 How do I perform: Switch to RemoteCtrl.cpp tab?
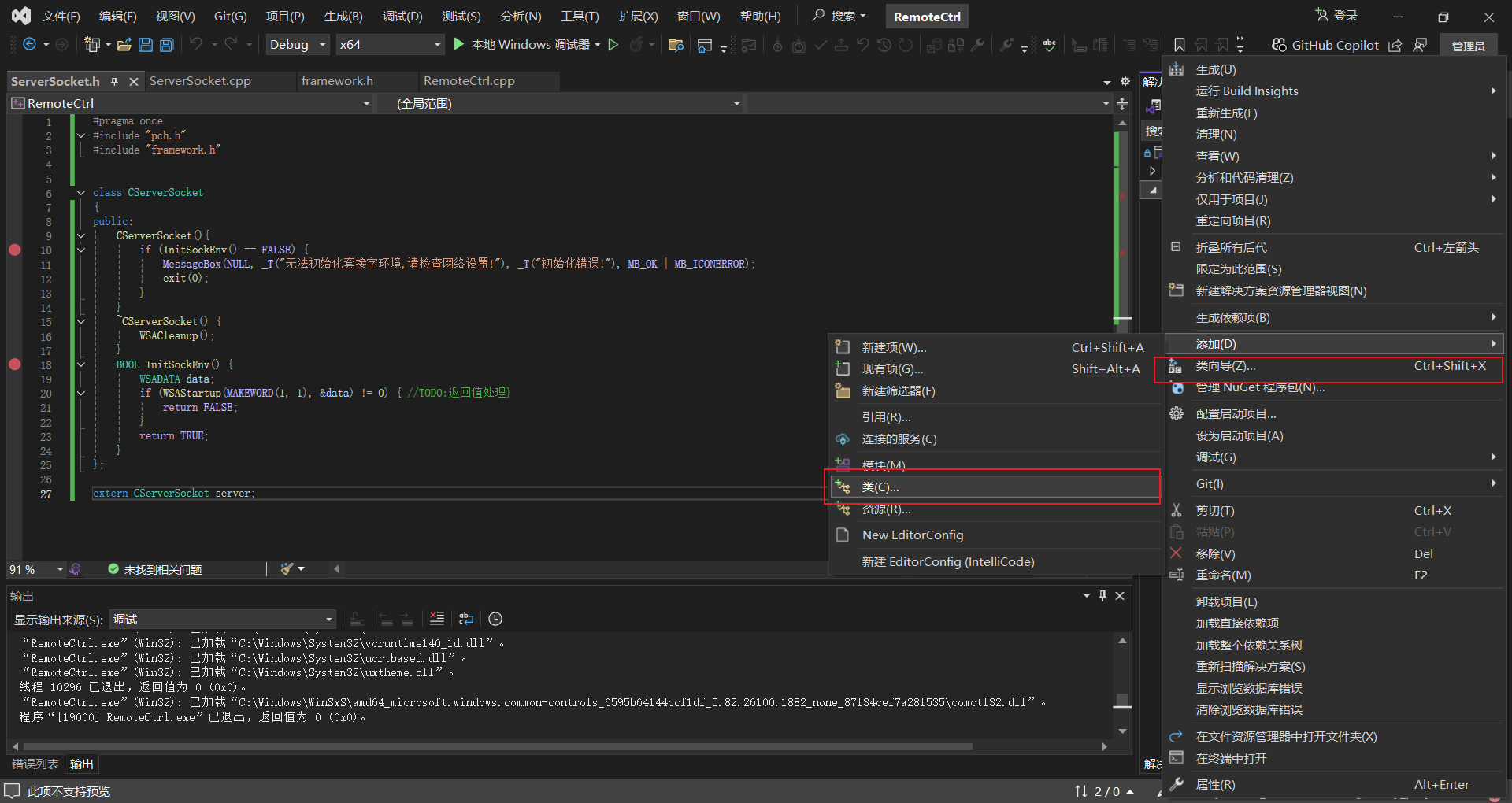pyautogui.click(x=469, y=81)
